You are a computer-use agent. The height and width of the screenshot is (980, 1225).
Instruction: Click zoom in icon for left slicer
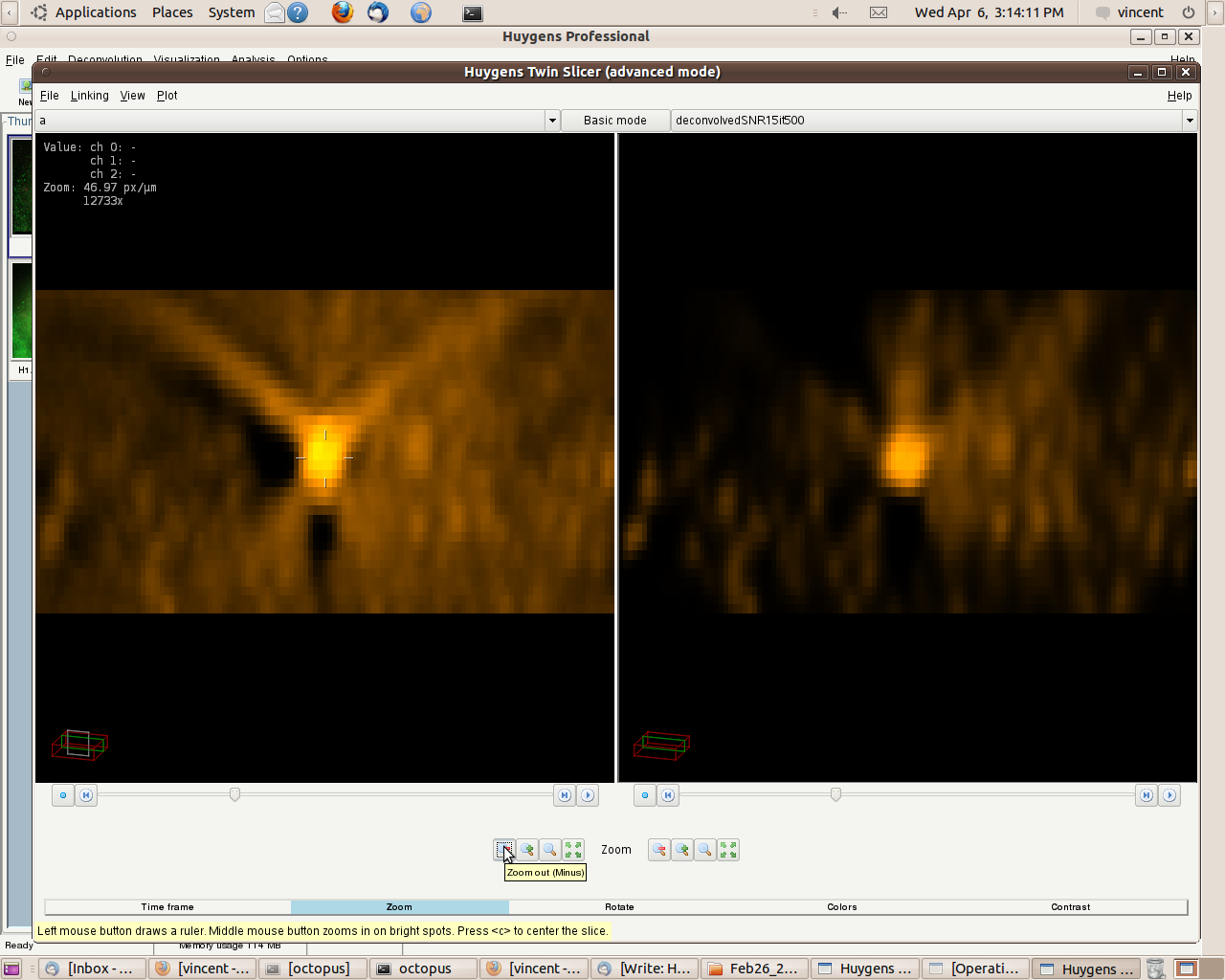click(527, 850)
